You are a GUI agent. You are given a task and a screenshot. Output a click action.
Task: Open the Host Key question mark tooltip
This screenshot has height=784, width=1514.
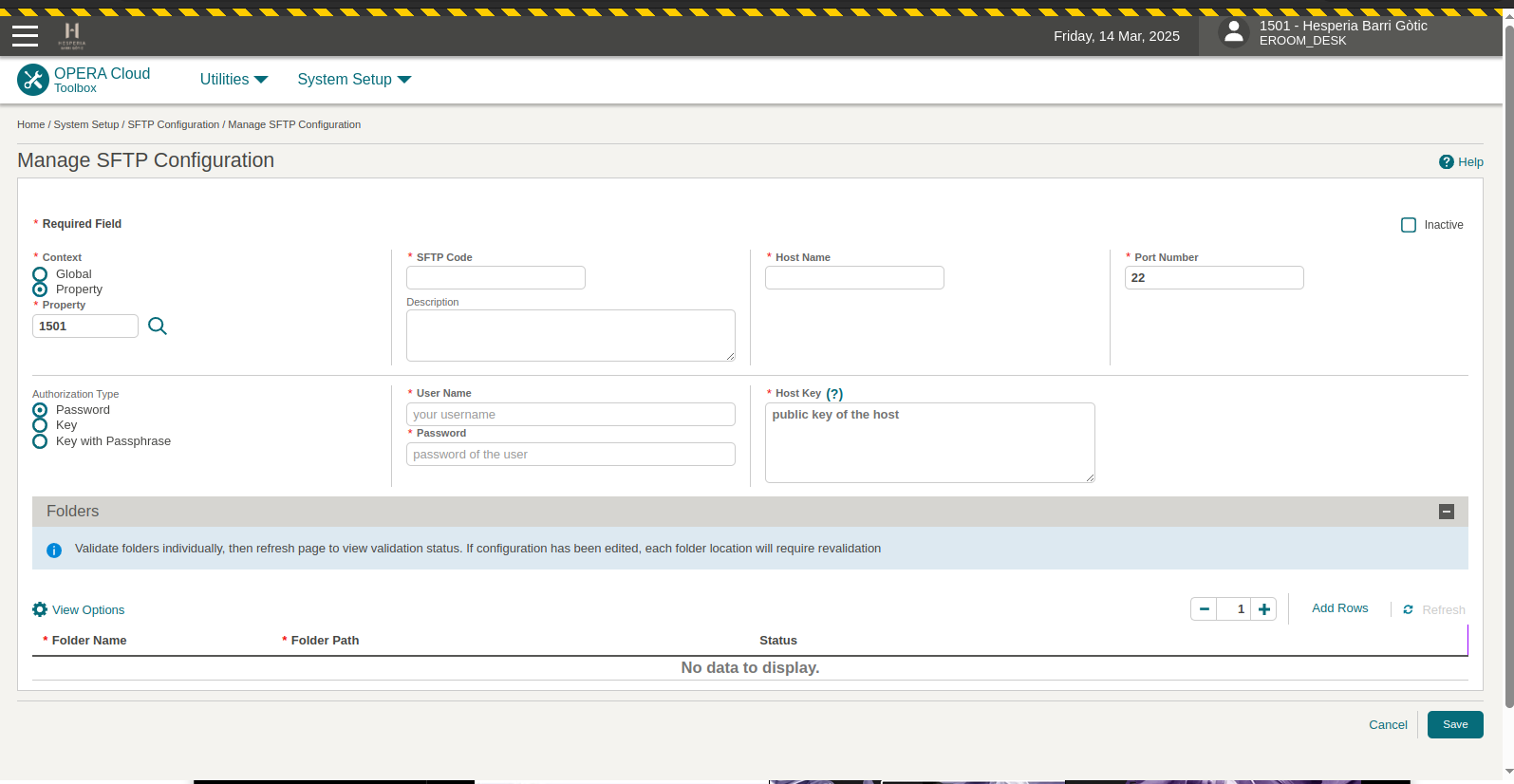coord(834,394)
